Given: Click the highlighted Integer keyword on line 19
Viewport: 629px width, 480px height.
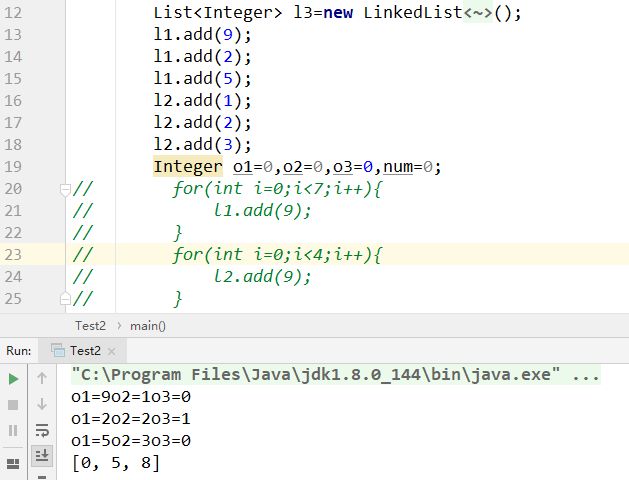Looking at the screenshot, I should (188, 166).
